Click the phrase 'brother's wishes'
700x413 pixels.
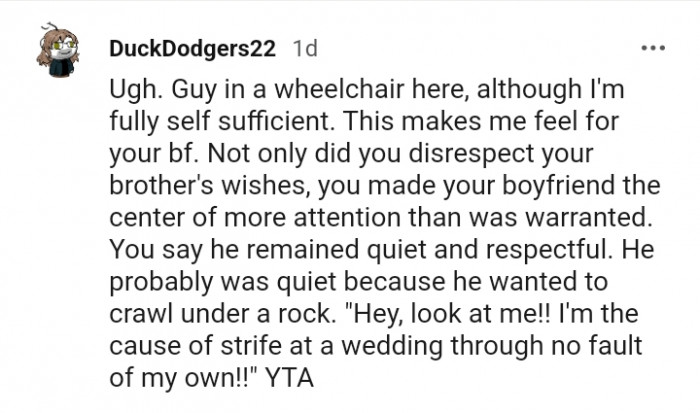click(209, 185)
